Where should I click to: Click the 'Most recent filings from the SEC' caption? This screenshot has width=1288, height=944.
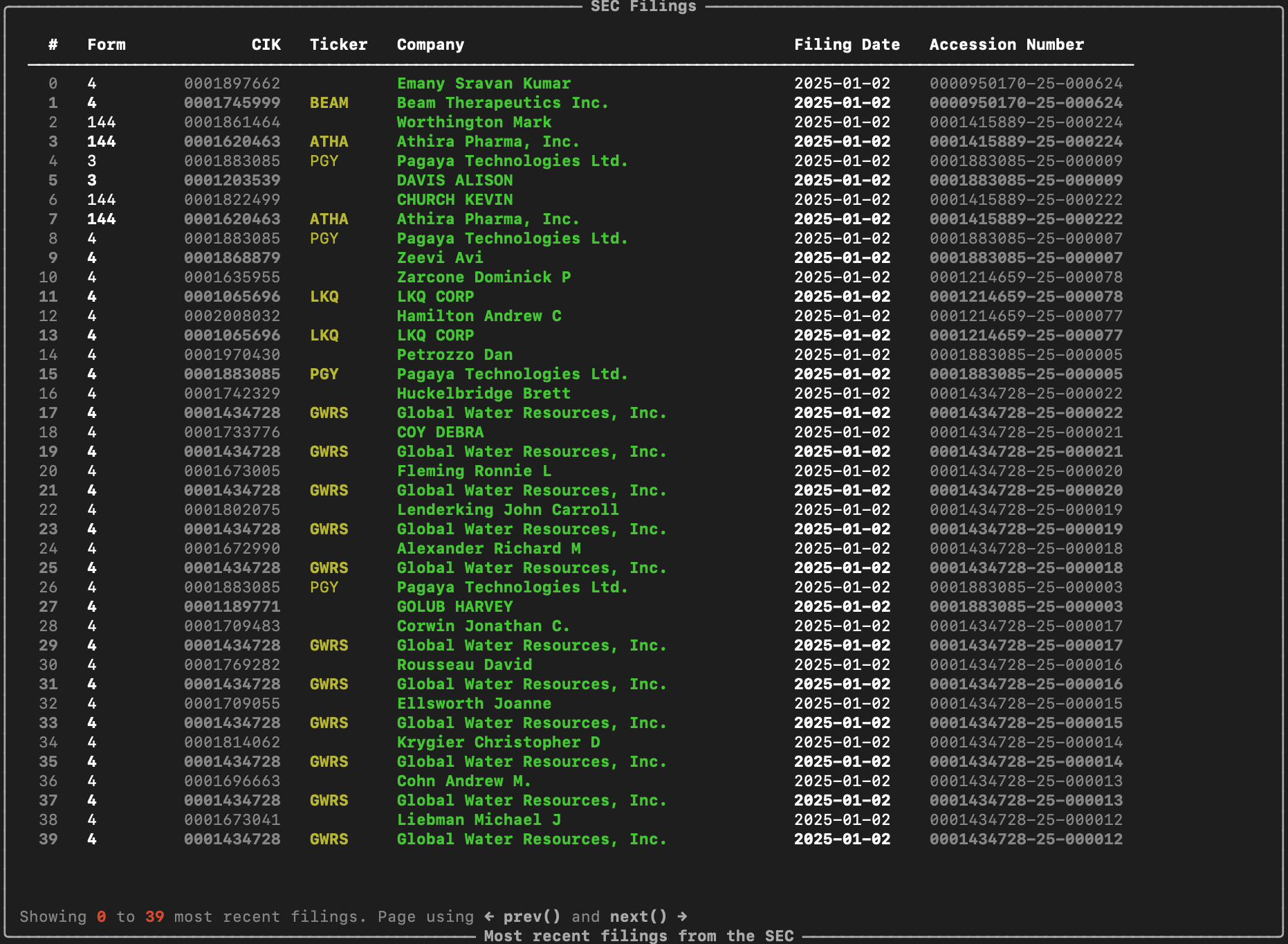click(x=638, y=936)
